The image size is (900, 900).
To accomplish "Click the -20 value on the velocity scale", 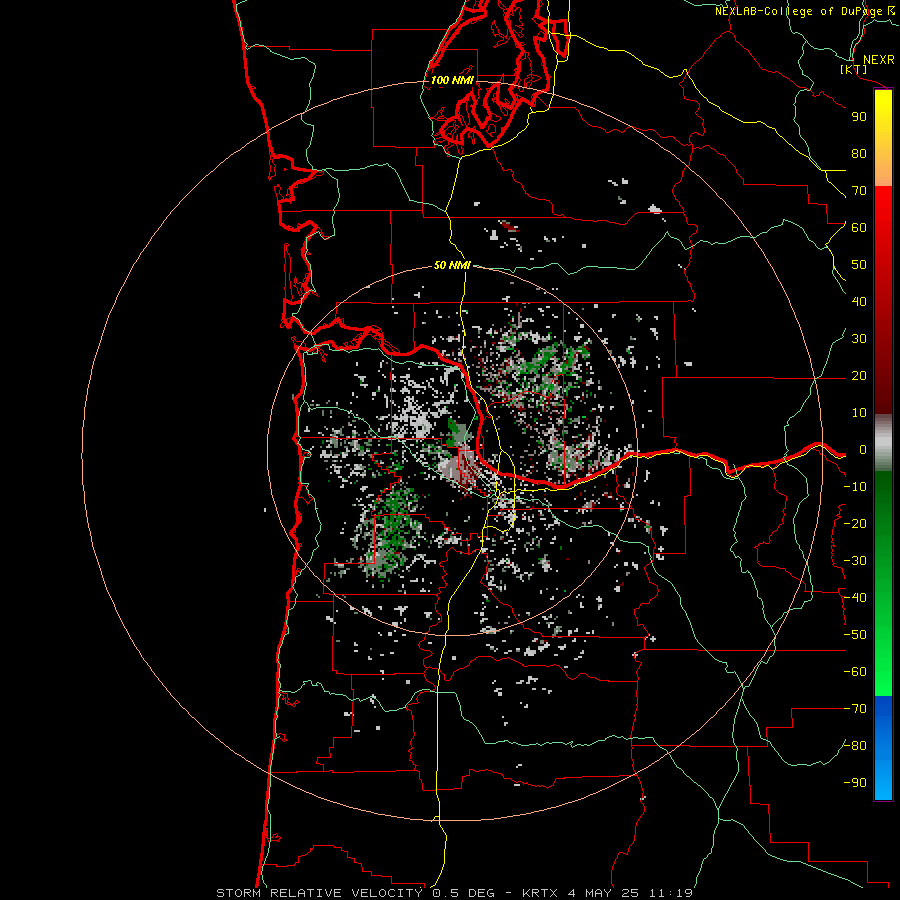I will pos(855,524).
